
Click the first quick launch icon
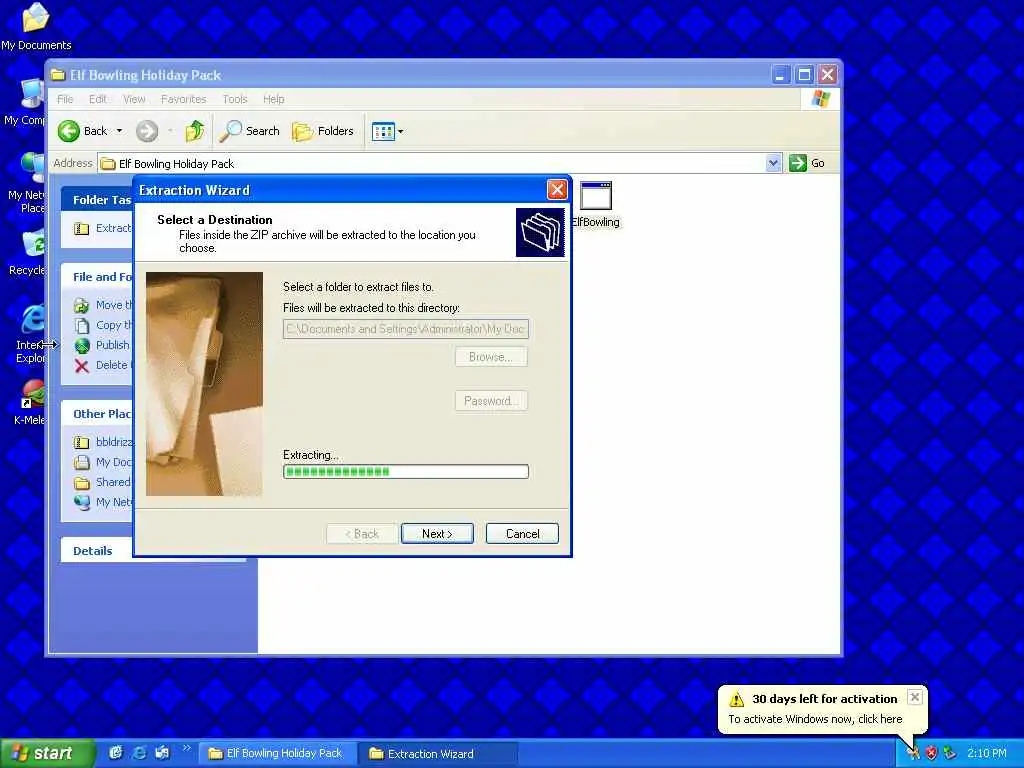pyautogui.click(x=116, y=753)
